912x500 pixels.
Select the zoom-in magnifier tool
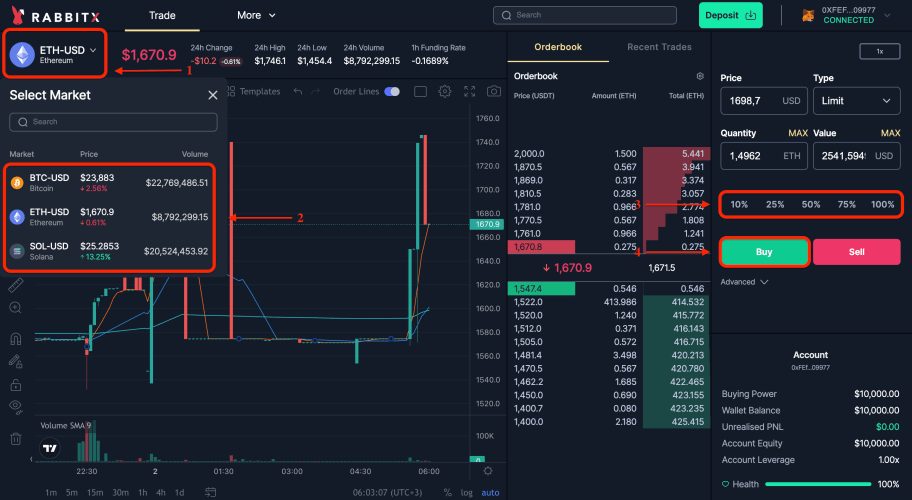coord(16,308)
